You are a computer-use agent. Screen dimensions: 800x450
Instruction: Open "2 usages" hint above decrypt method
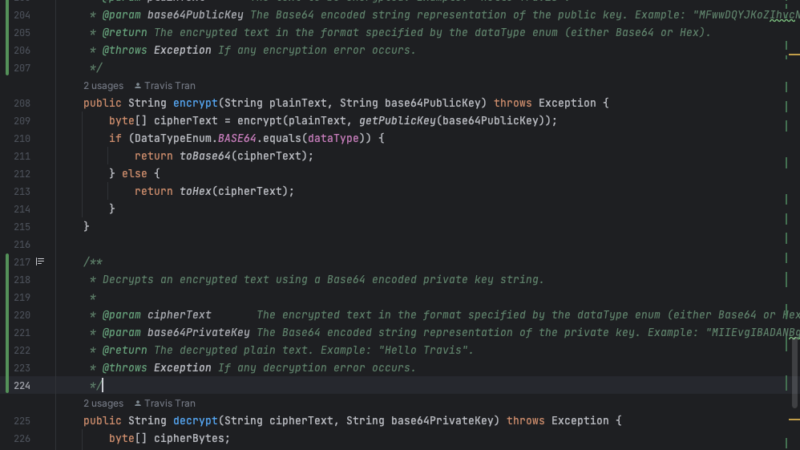[103, 403]
